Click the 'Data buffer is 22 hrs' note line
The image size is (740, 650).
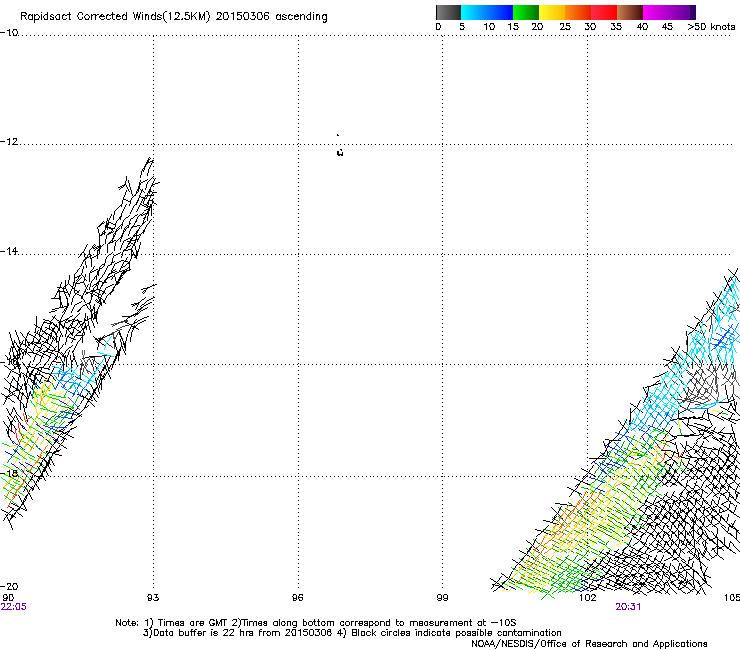352,633
